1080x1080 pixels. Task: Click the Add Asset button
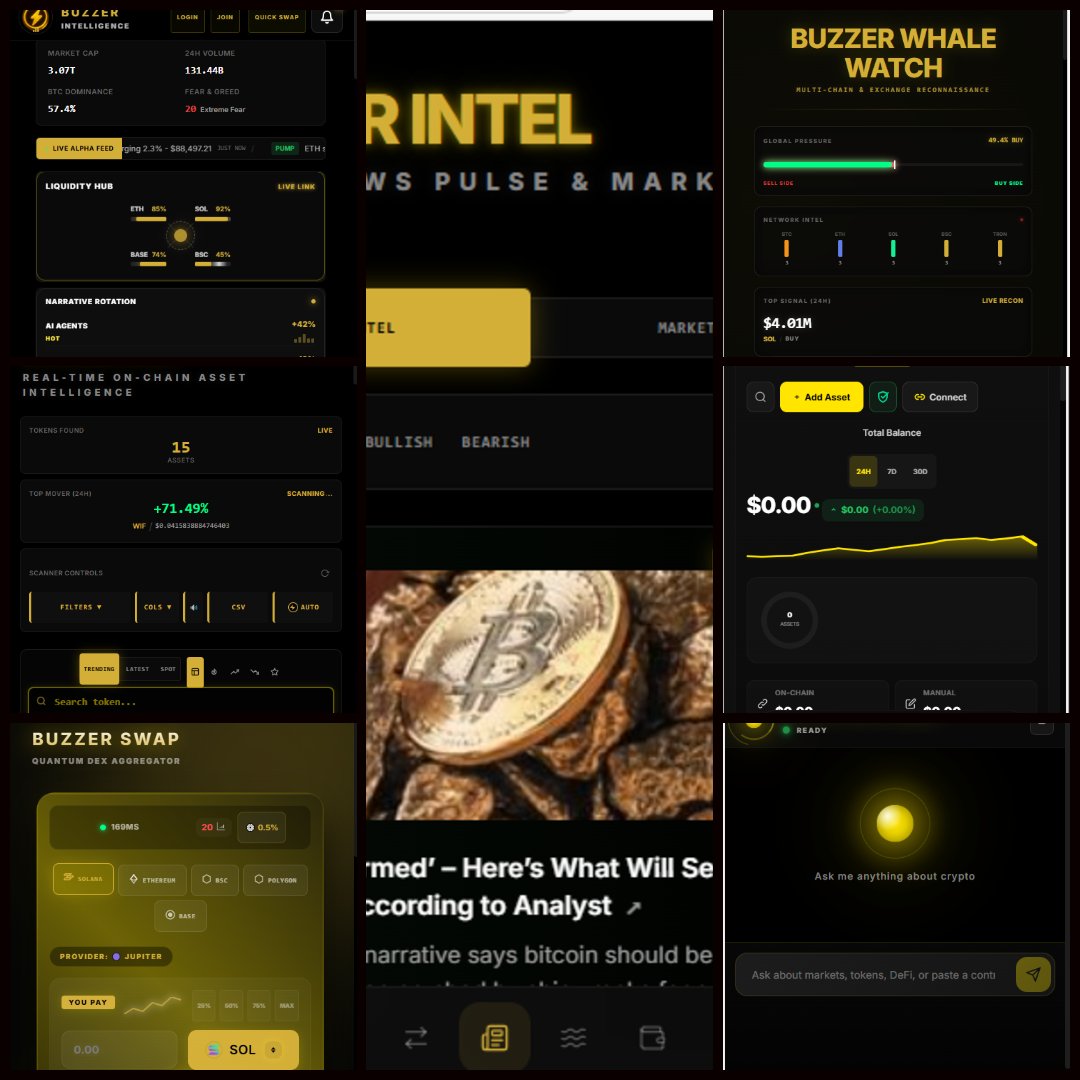(821, 397)
